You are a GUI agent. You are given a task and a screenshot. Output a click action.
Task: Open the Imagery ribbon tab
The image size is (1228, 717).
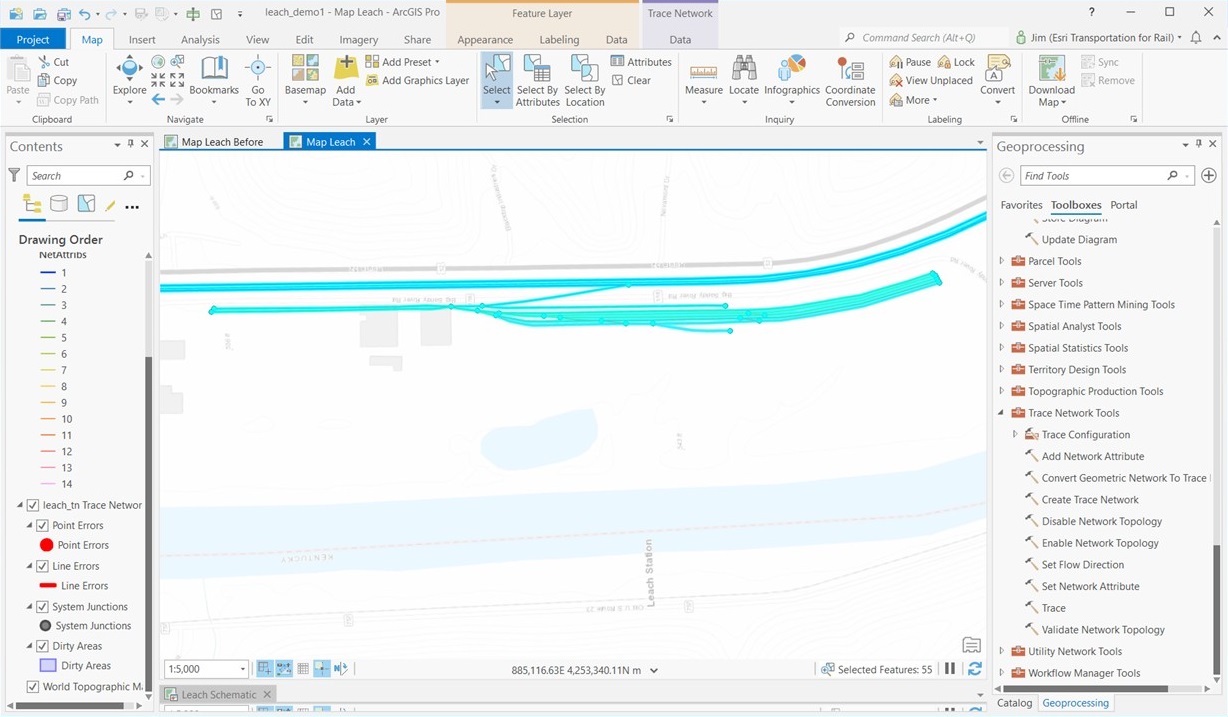point(361,39)
